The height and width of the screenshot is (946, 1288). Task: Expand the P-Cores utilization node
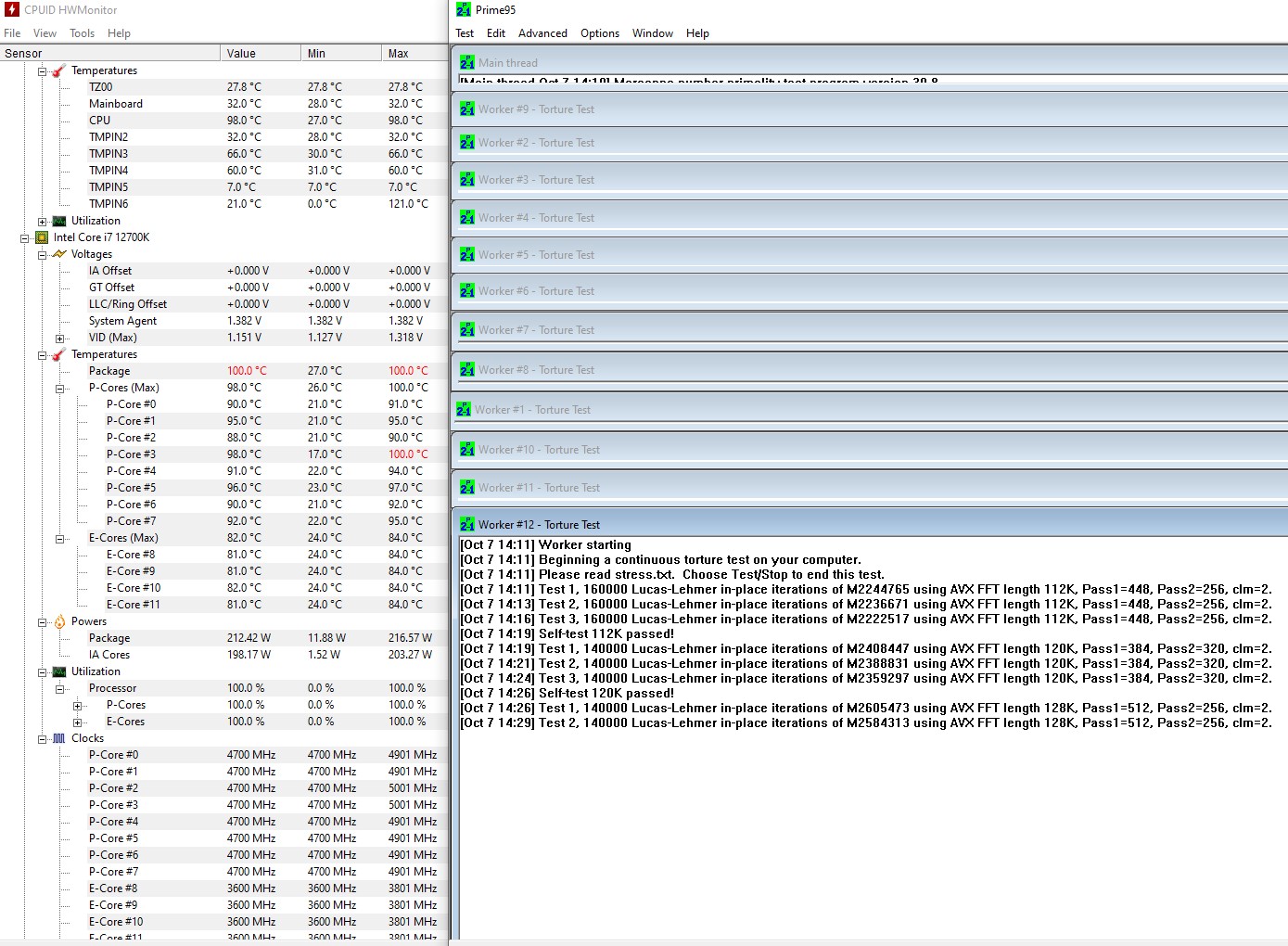(78, 706)
